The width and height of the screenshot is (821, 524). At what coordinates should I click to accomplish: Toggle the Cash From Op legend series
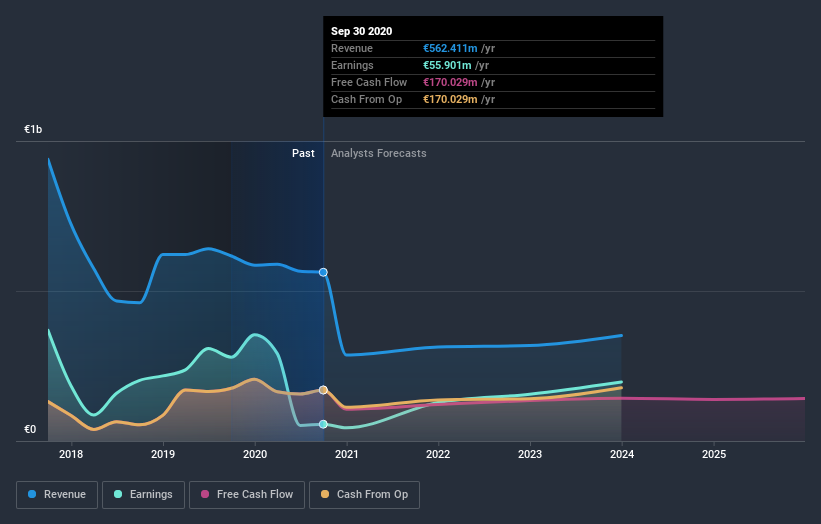click(364, 495)
